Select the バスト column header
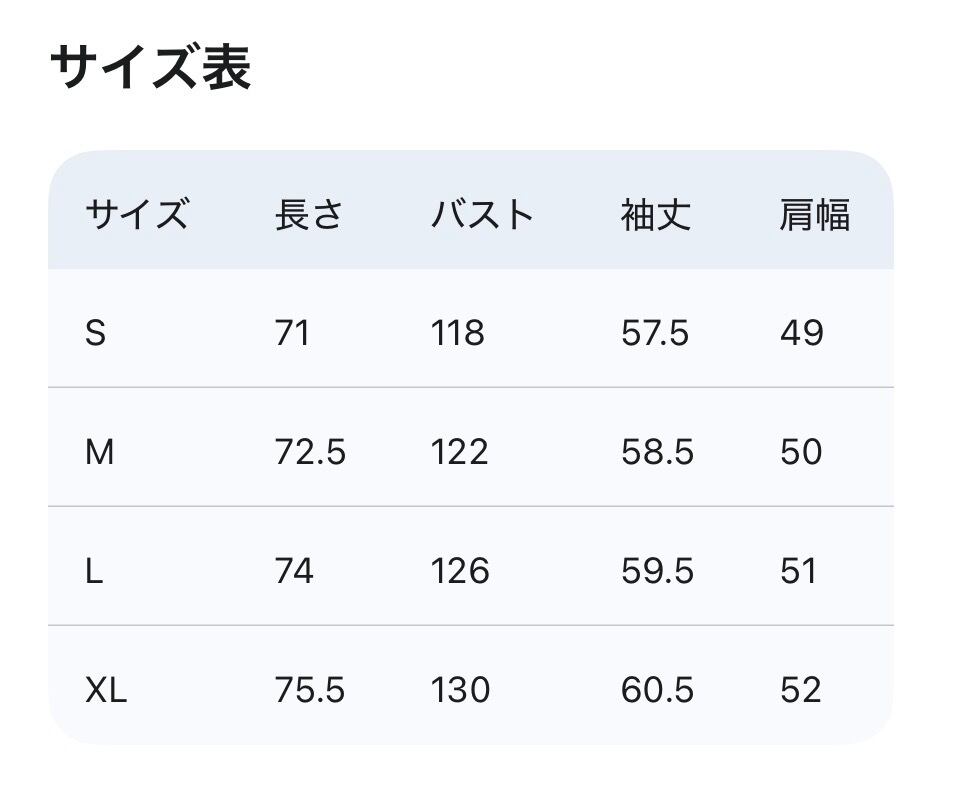This screenshot has width=960, height=796. tap(483, 215)
